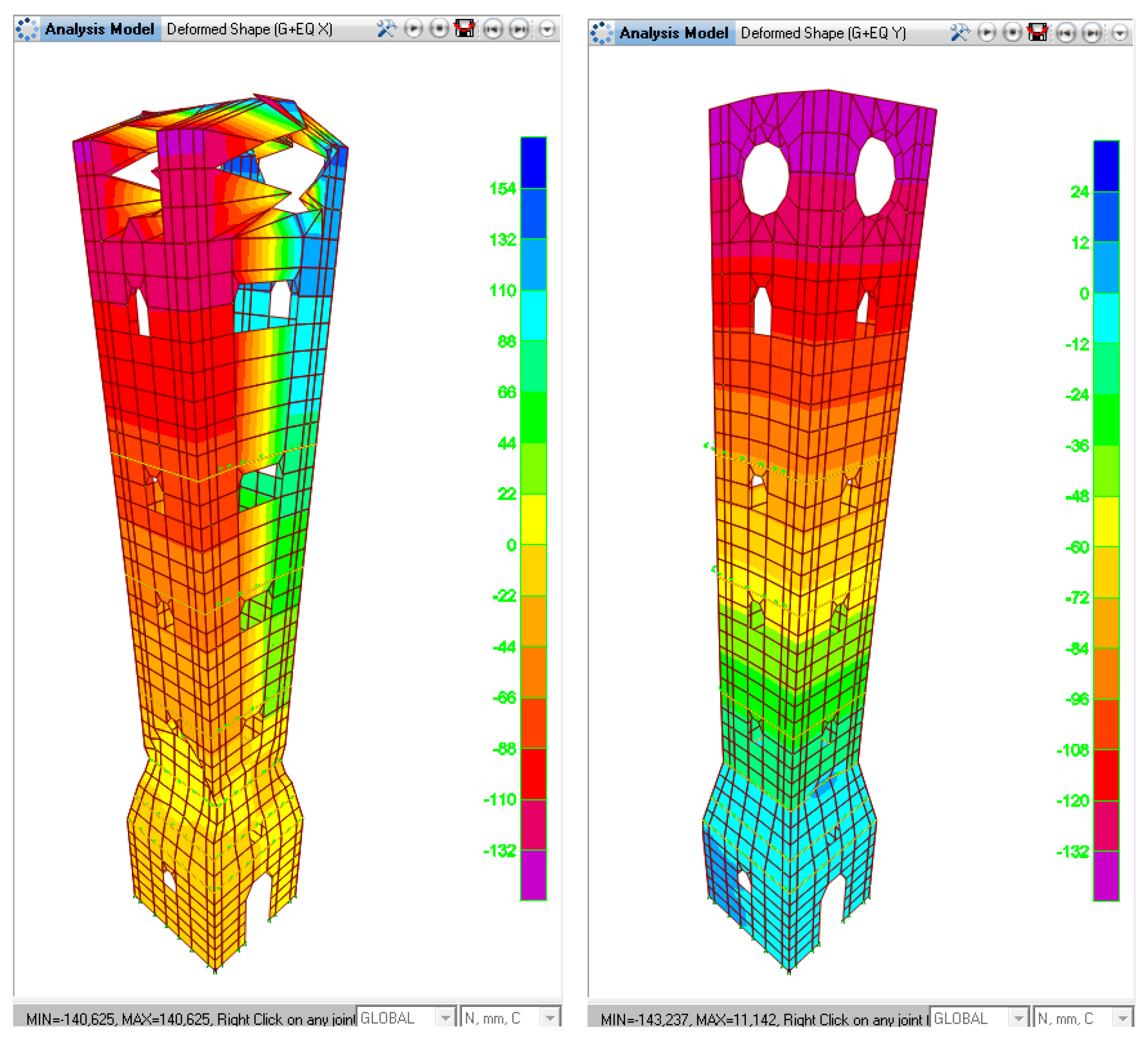Viewport: 1148px width, 1048px height.
Task: Click the dark blue top swatch of the G+EQ X legend
Action: click(534, 163)
